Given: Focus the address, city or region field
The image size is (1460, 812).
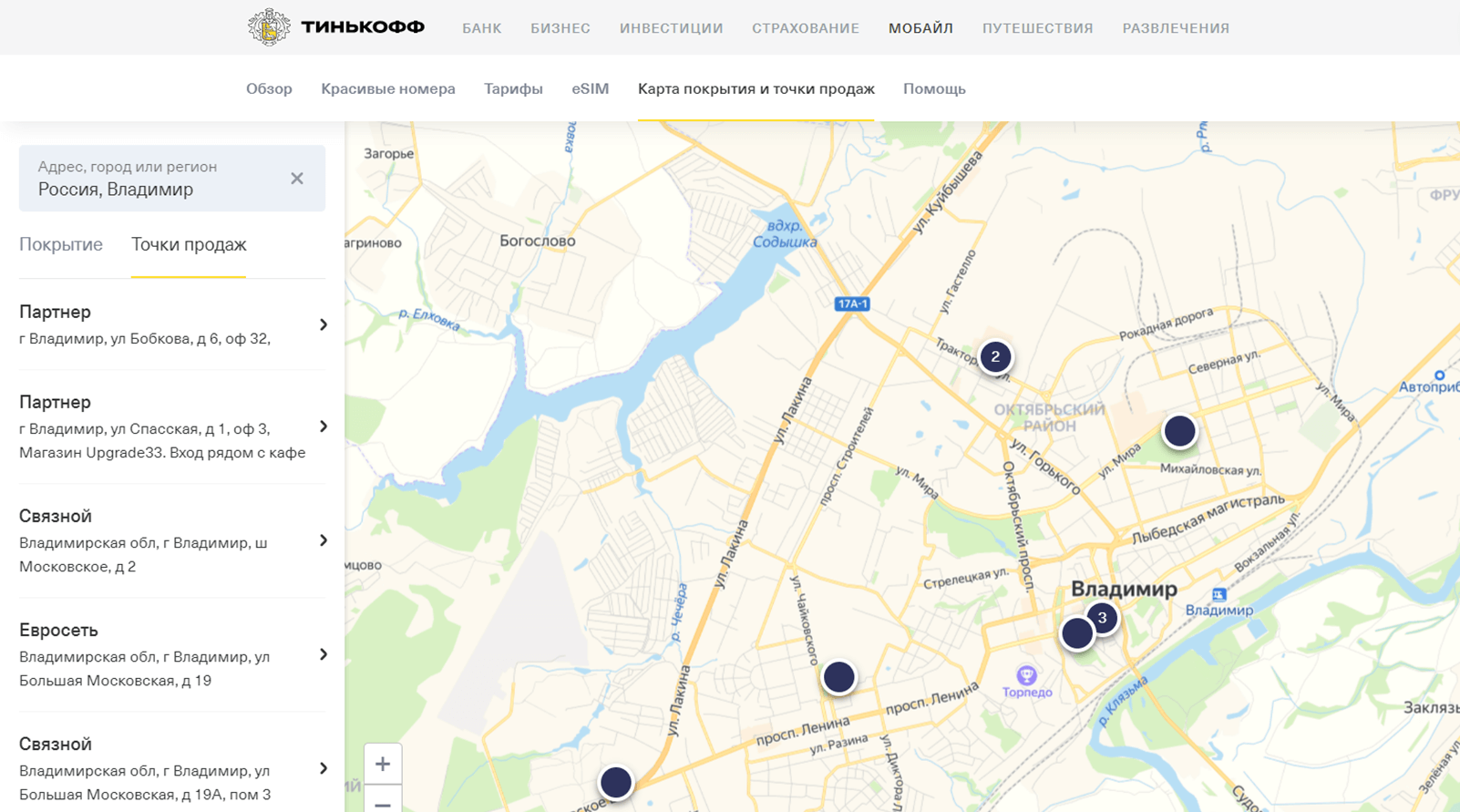Looking at the screenshot, I should [x=172, y=179].
